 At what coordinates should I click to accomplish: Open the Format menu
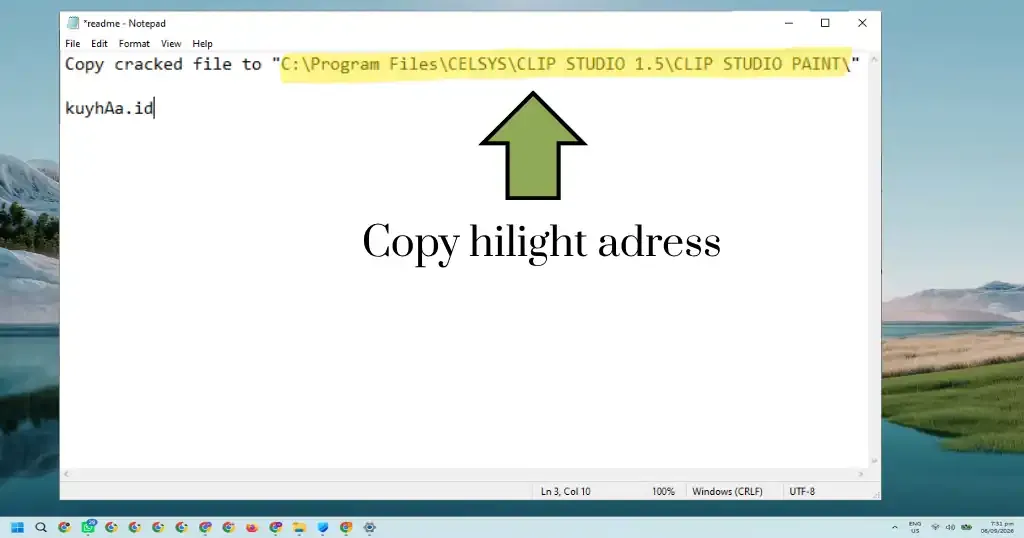(x=134, y=44)
